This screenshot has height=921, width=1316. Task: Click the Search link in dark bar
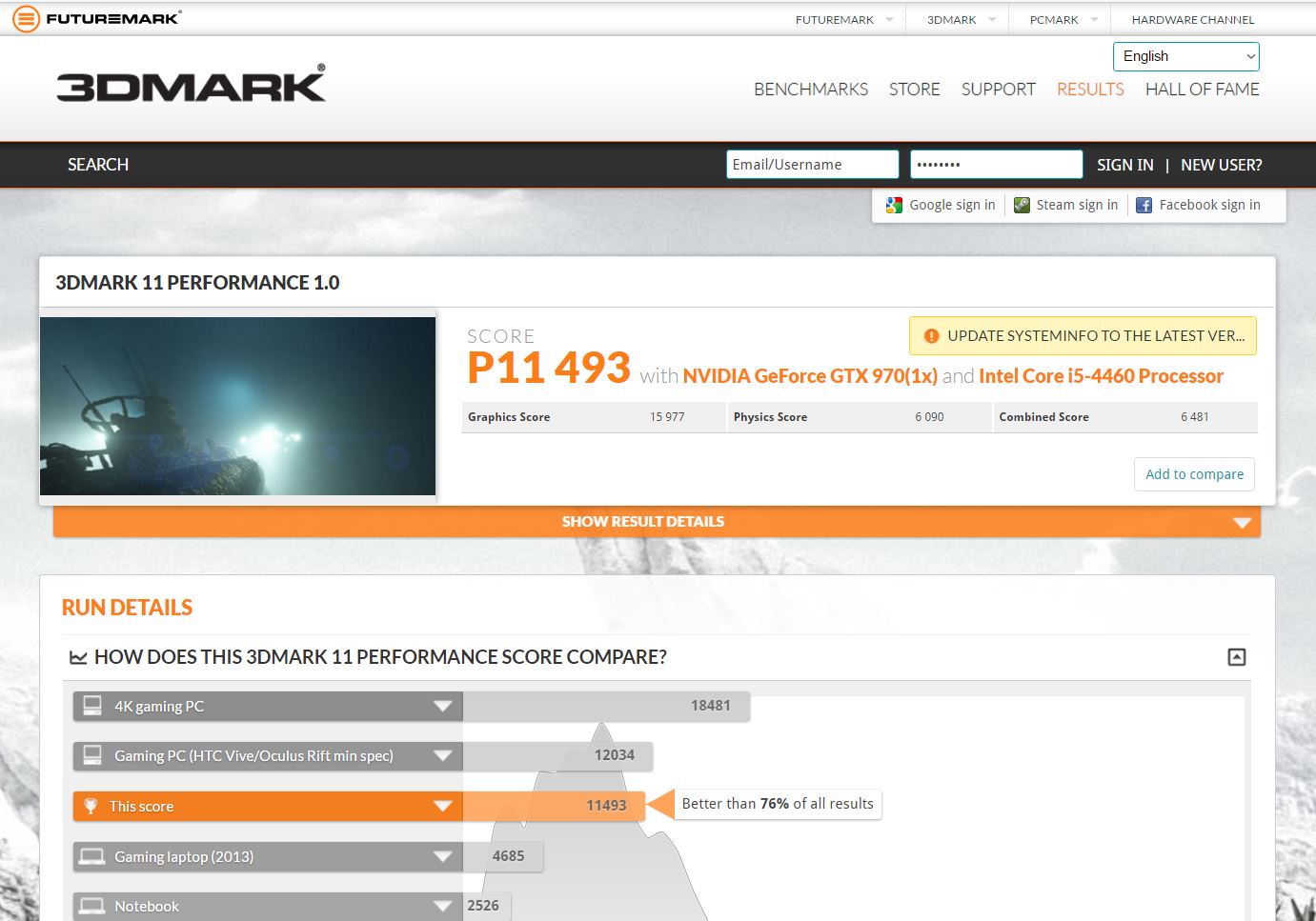coord(98,165)
